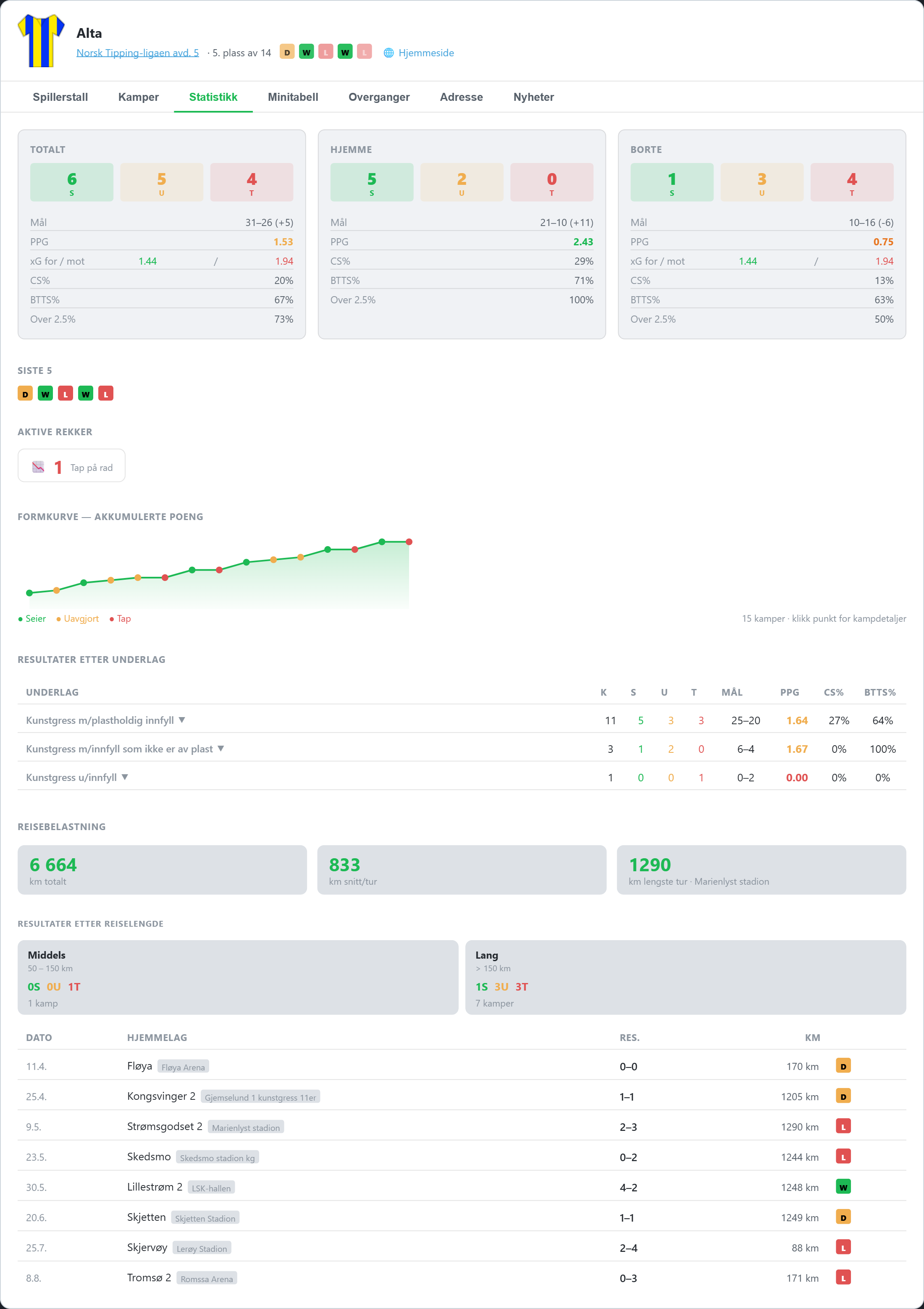Click the 6 664 km totalt card

click(x=162, y=870)
